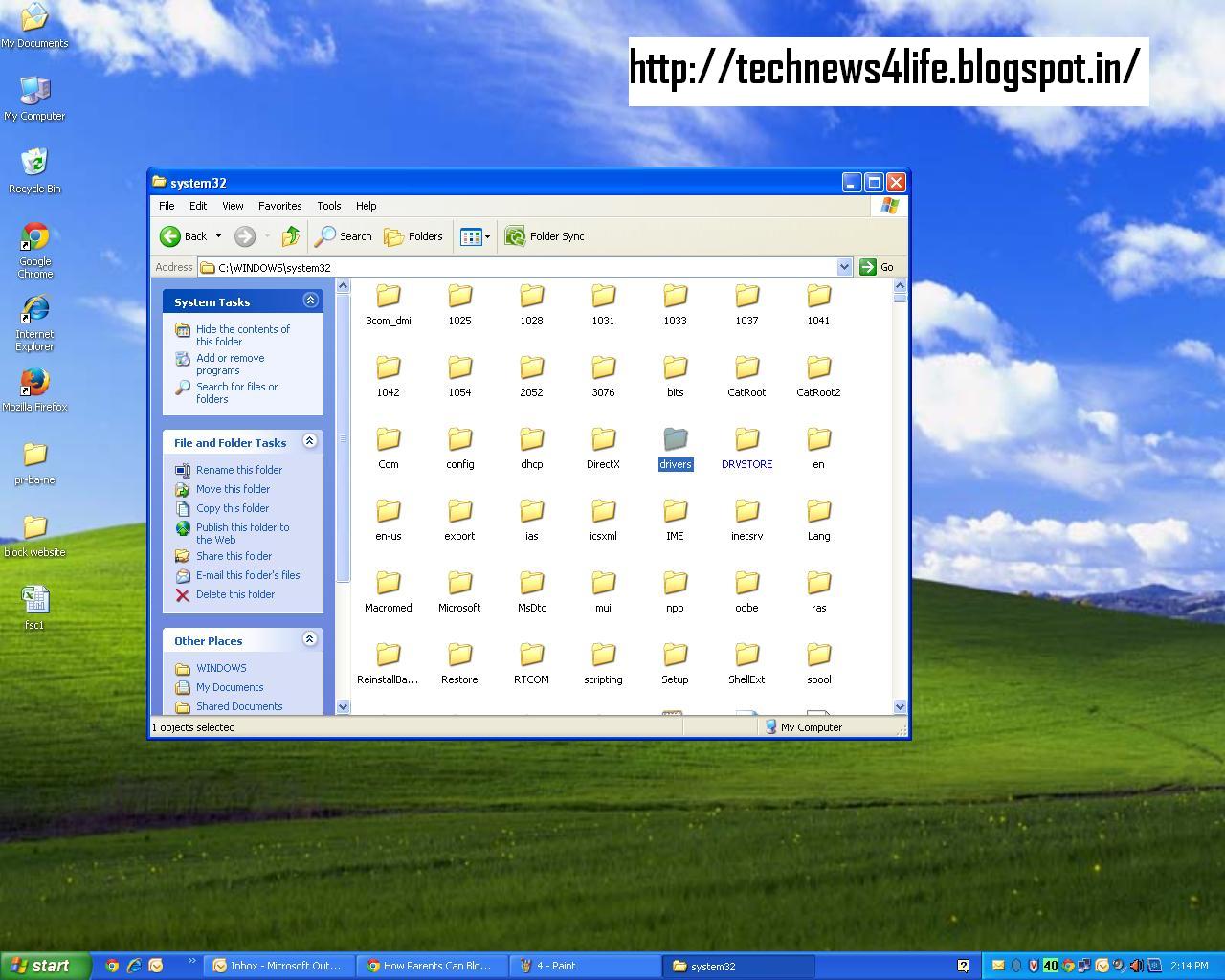Expand the Quick Launch overflow chevron
Viewport: 1225px width, 980px height.
[x=191, y=962]
